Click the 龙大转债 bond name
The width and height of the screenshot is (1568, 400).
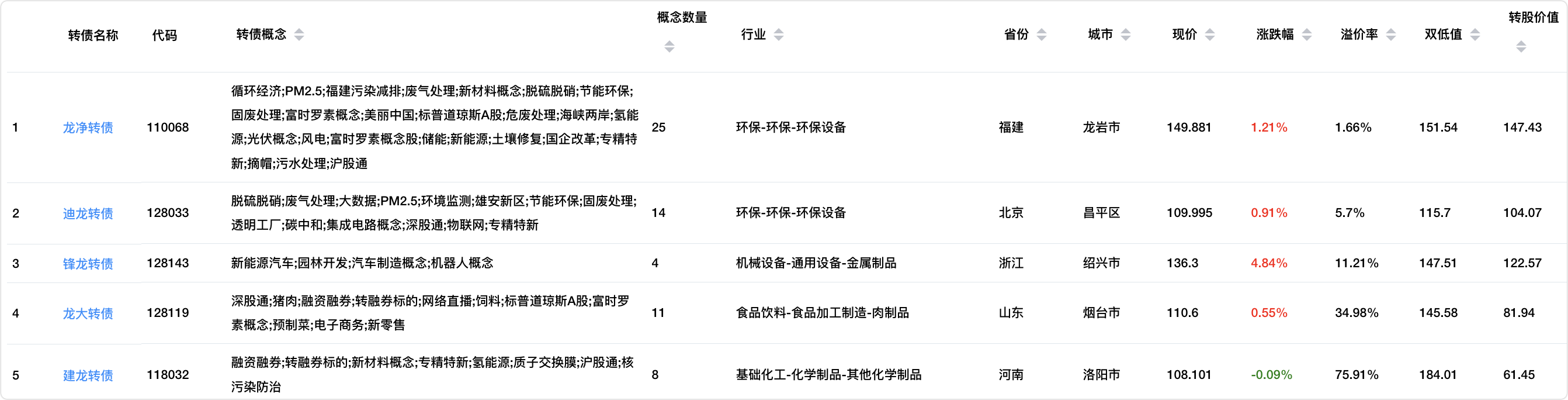(x=88, y=313)
